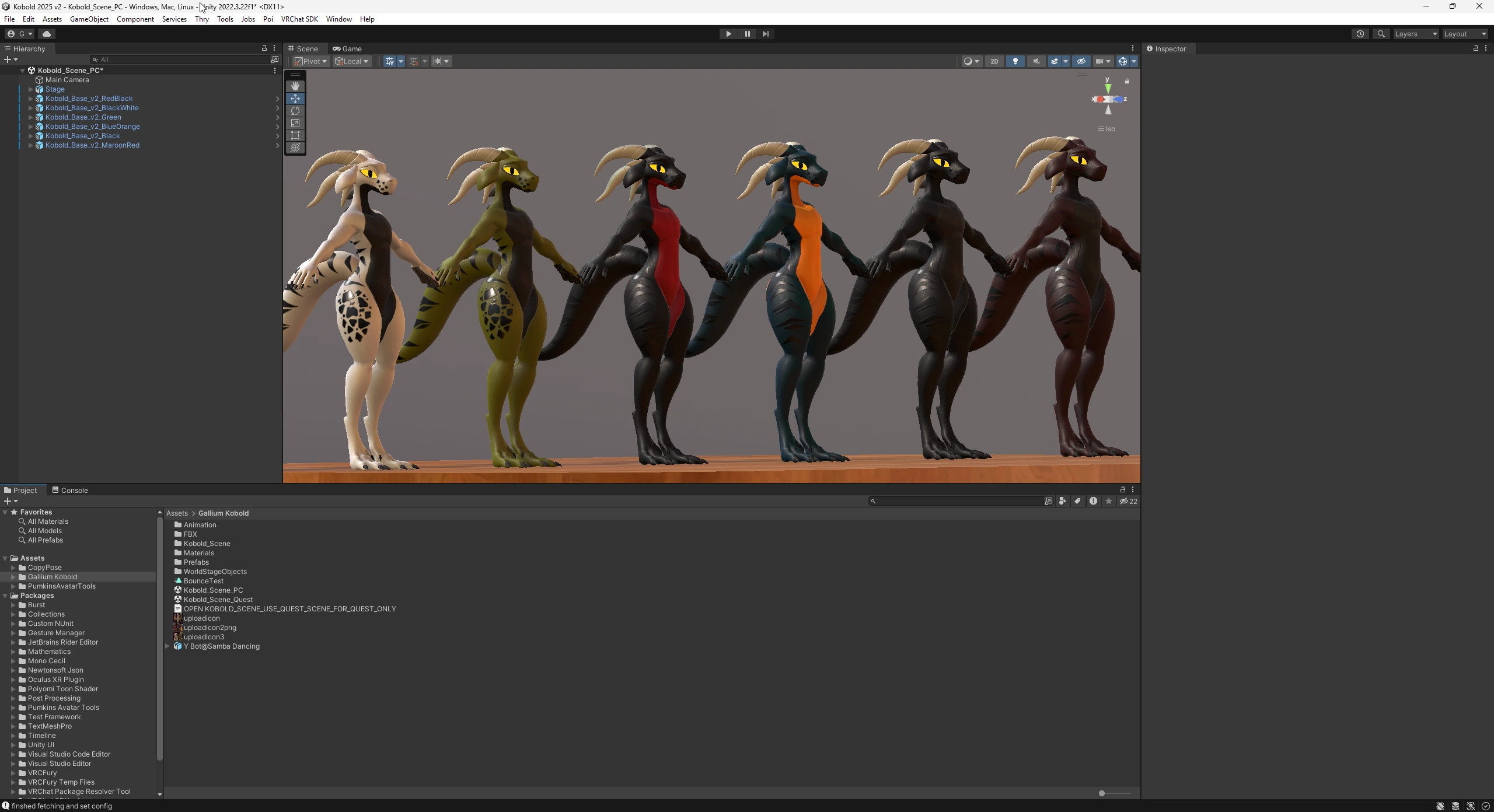Toggle 2D view mode
The width and height of the screenshot is (1494, 812).
[x=994, y=61]
